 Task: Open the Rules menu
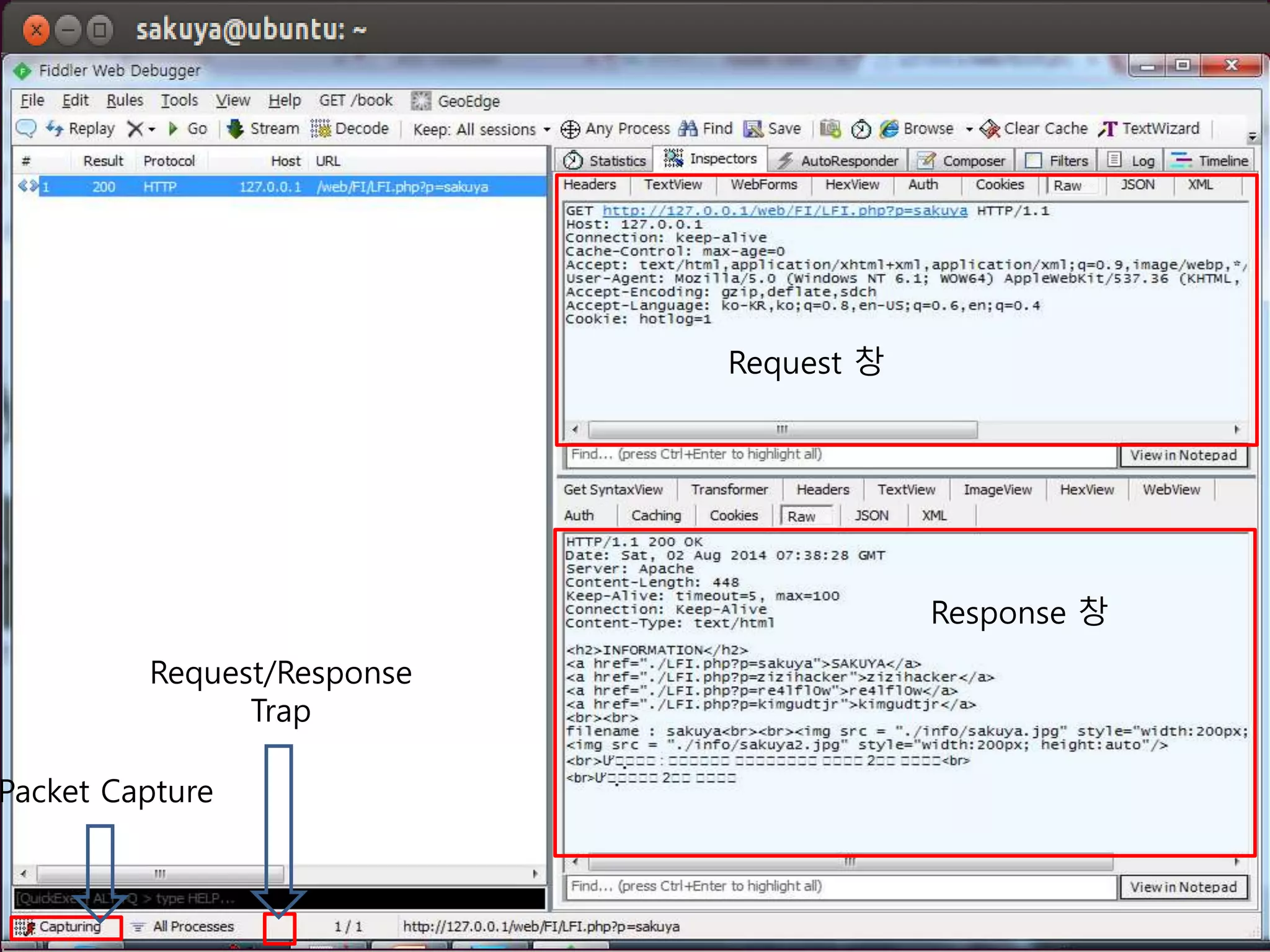[125, 100]
